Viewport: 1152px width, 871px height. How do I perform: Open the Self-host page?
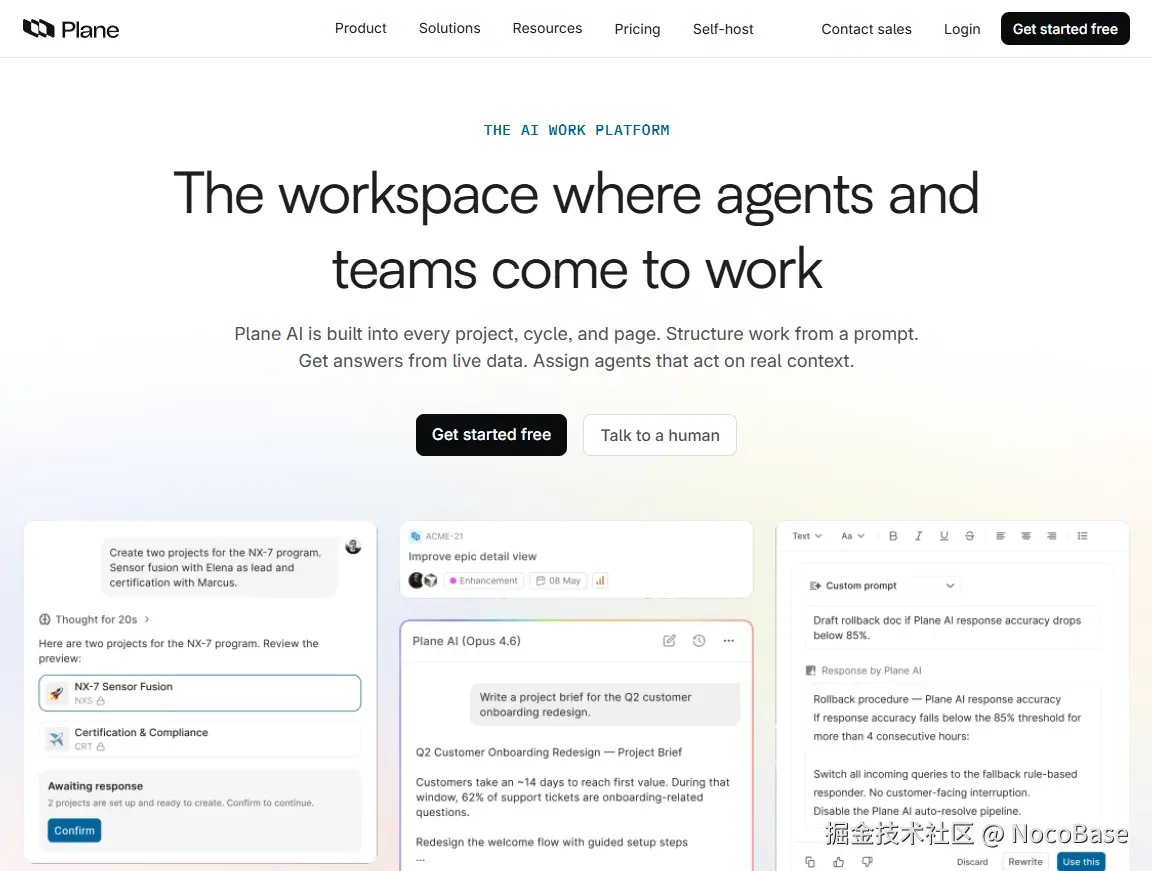coord(723,29)
